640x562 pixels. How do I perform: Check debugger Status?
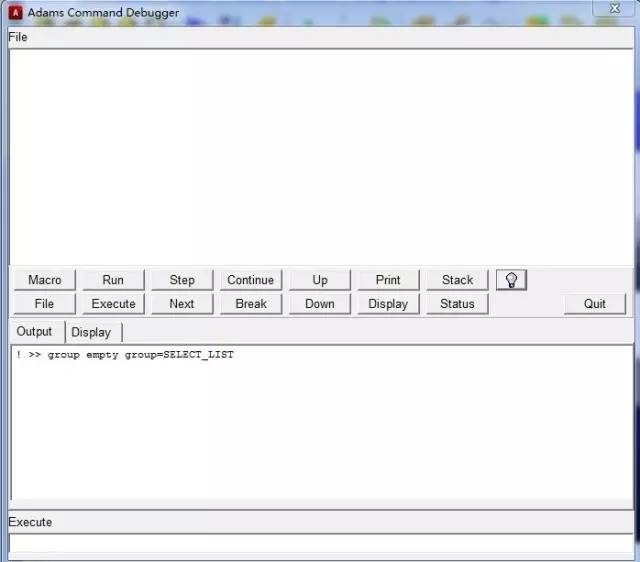point(457,304)
